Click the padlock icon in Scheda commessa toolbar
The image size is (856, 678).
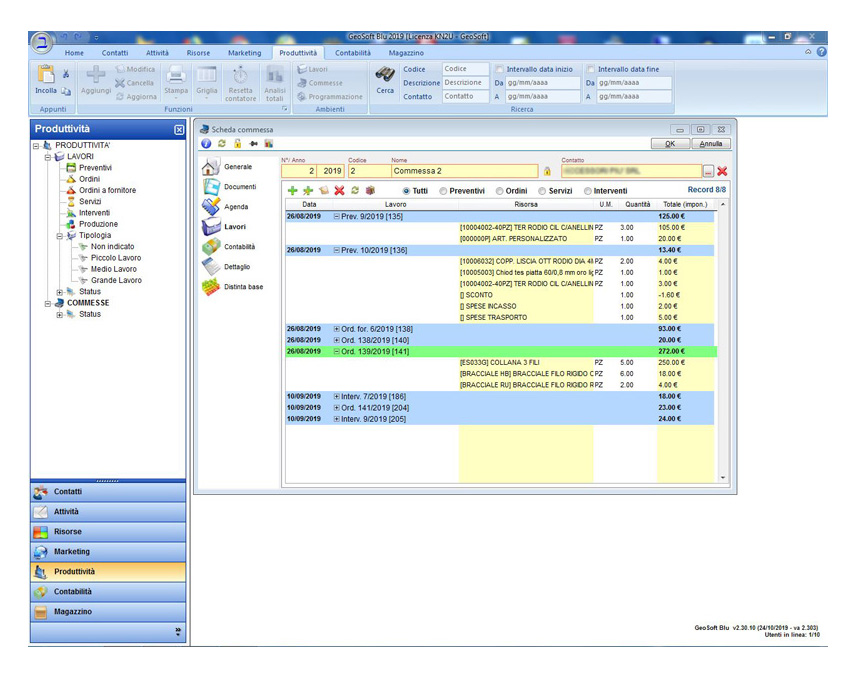coord(237,144)
